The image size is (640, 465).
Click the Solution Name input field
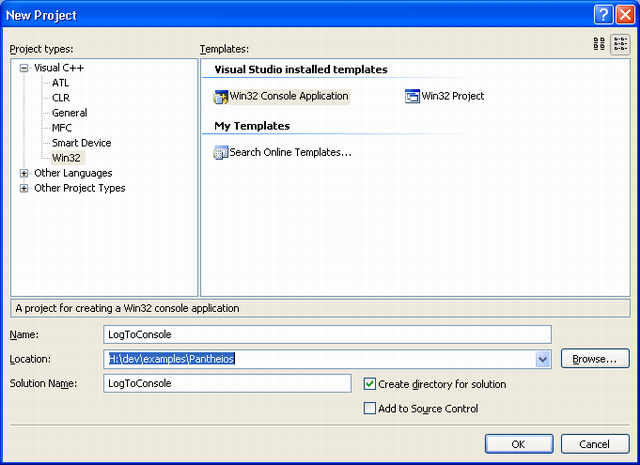pos(227,384)
